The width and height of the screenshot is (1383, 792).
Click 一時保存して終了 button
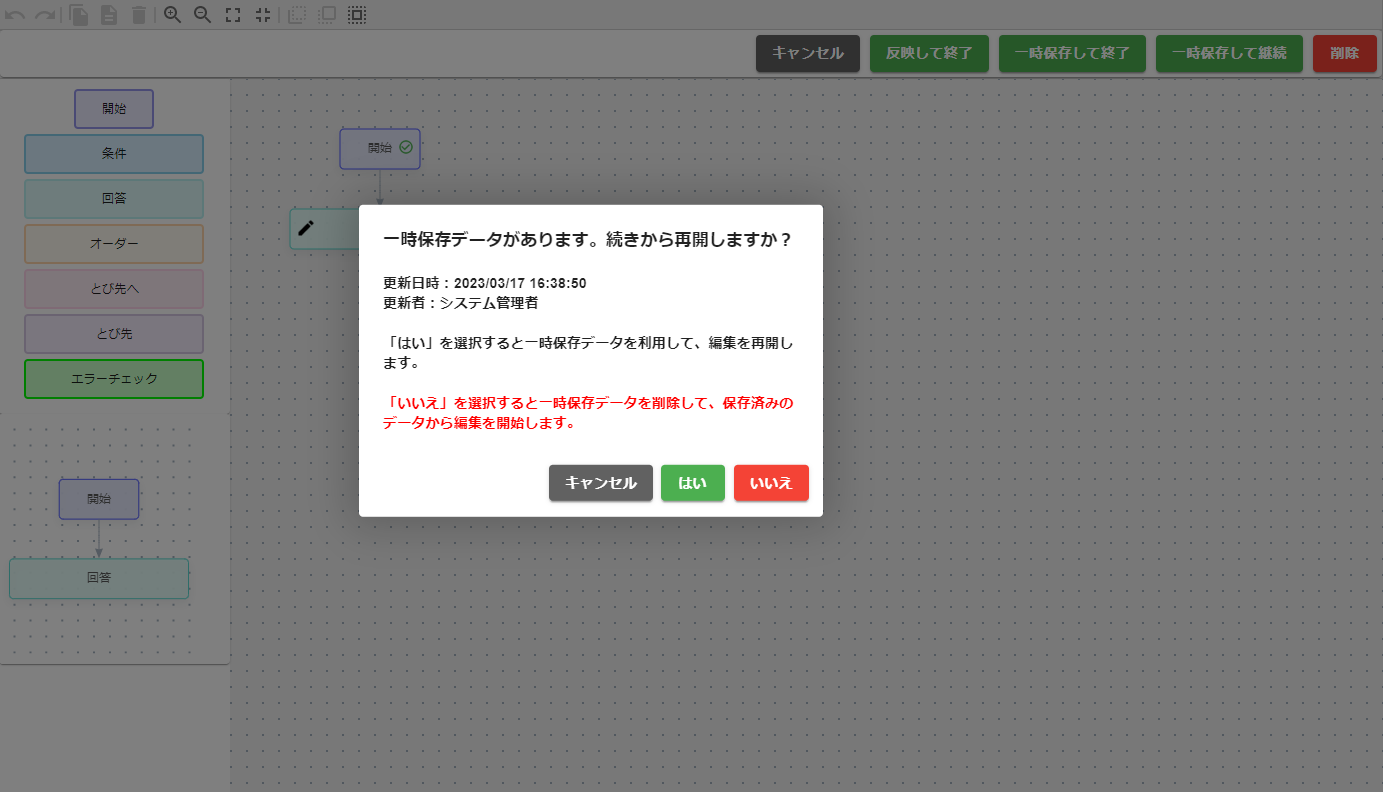click(1072, 54)
